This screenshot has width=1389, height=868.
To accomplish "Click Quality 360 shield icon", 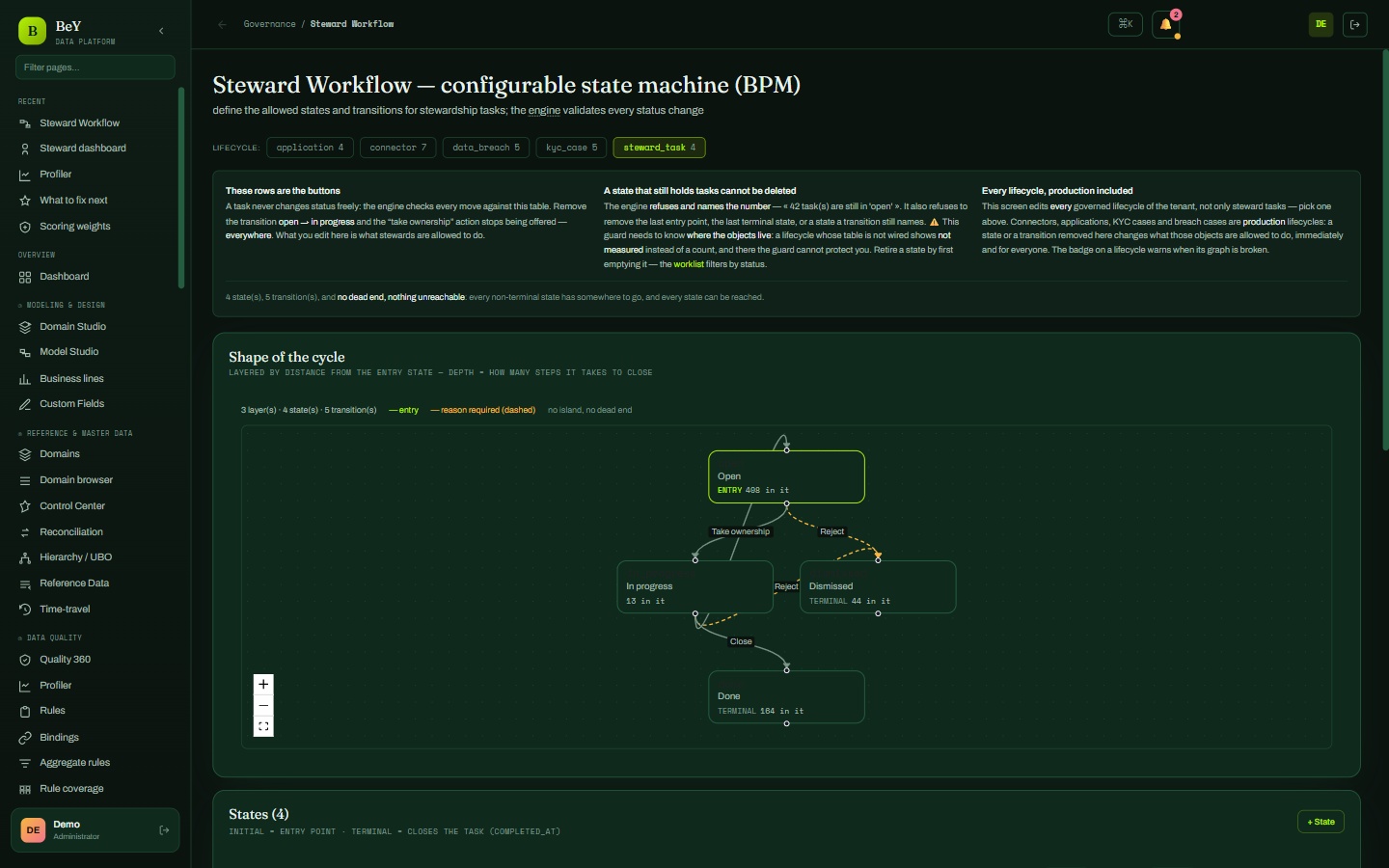I will pyautogui.click(x=25, y=660).
